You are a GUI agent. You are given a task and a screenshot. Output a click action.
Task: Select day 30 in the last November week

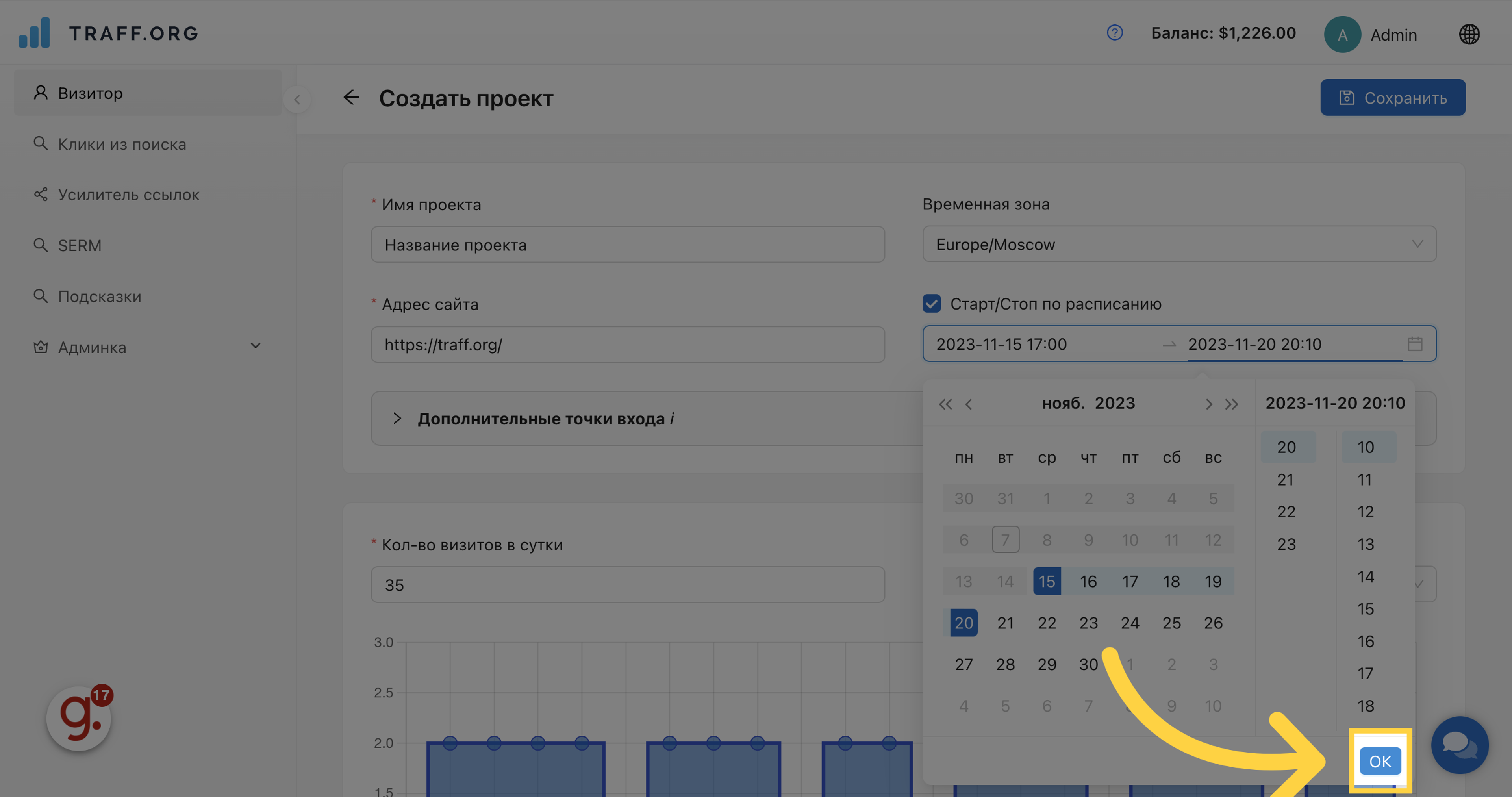tap(1088, 664)
